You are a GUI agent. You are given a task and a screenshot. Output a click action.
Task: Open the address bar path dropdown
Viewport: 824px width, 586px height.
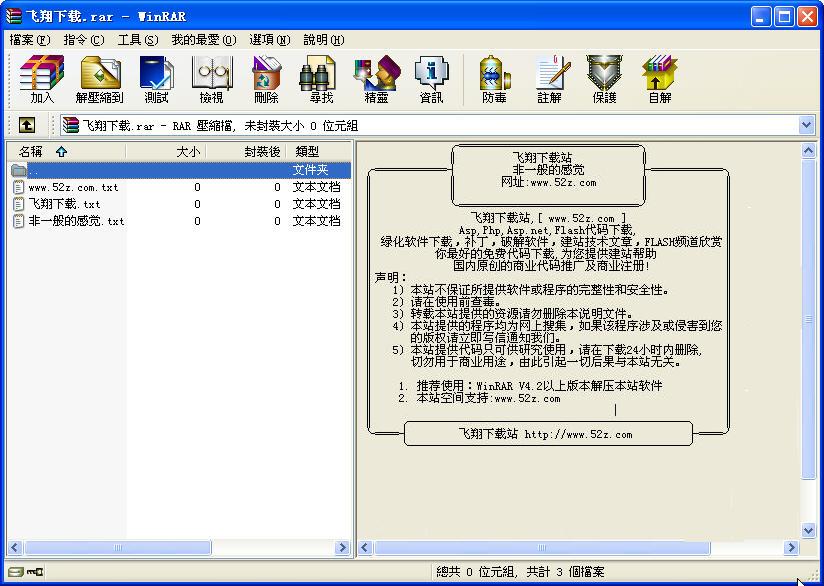(806, 125)
